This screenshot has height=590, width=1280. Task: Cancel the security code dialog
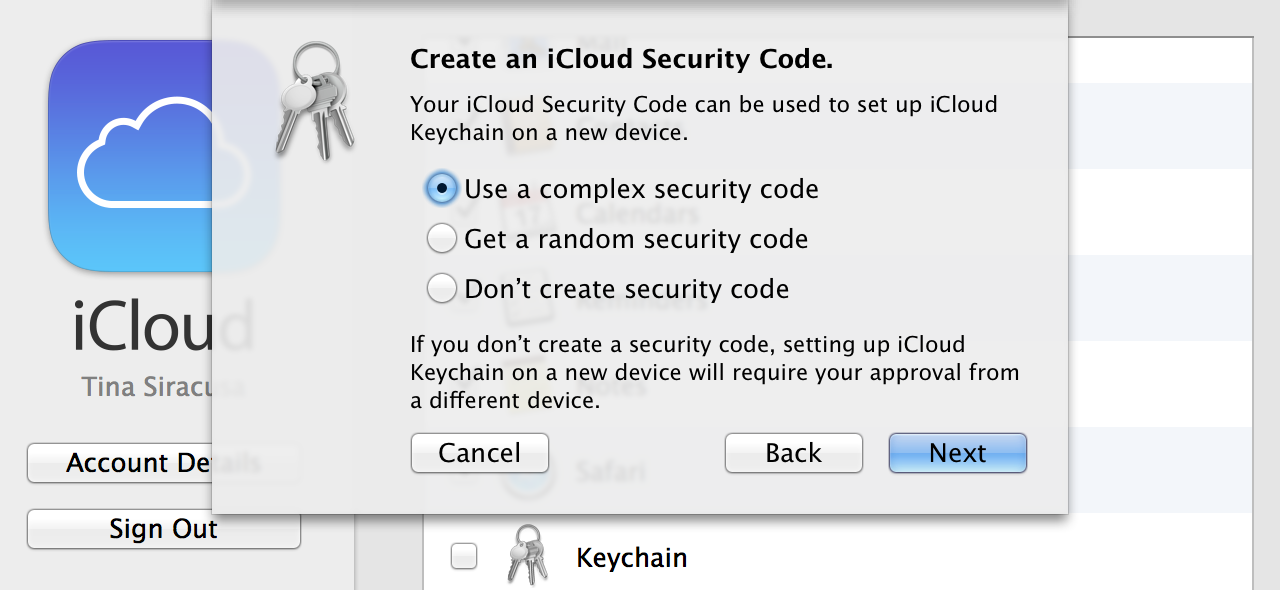click(x=480, y=453)
